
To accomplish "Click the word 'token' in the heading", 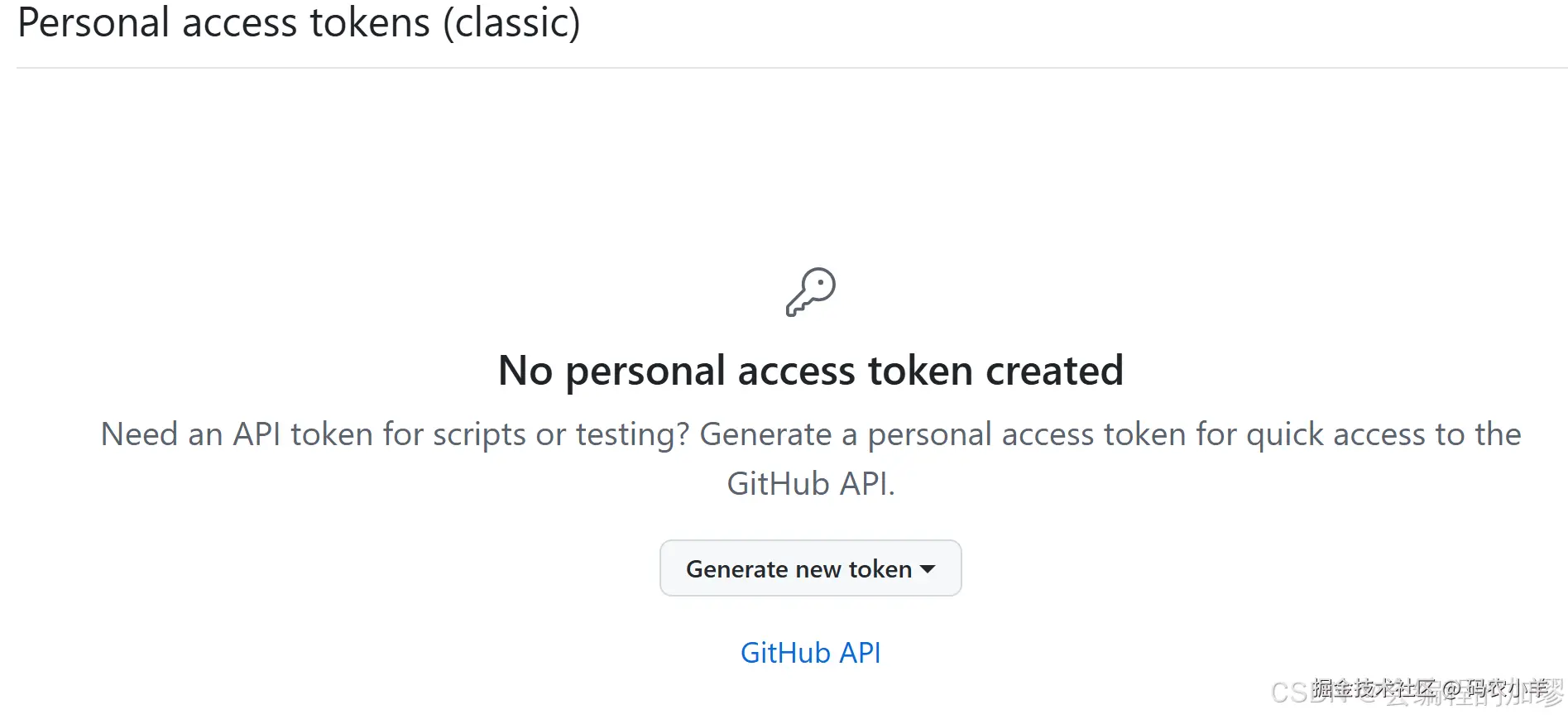I will pos(920,371).
